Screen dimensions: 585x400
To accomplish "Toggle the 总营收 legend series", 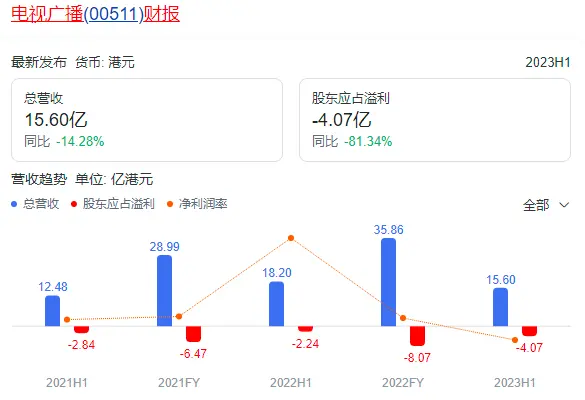I will 35,204.
